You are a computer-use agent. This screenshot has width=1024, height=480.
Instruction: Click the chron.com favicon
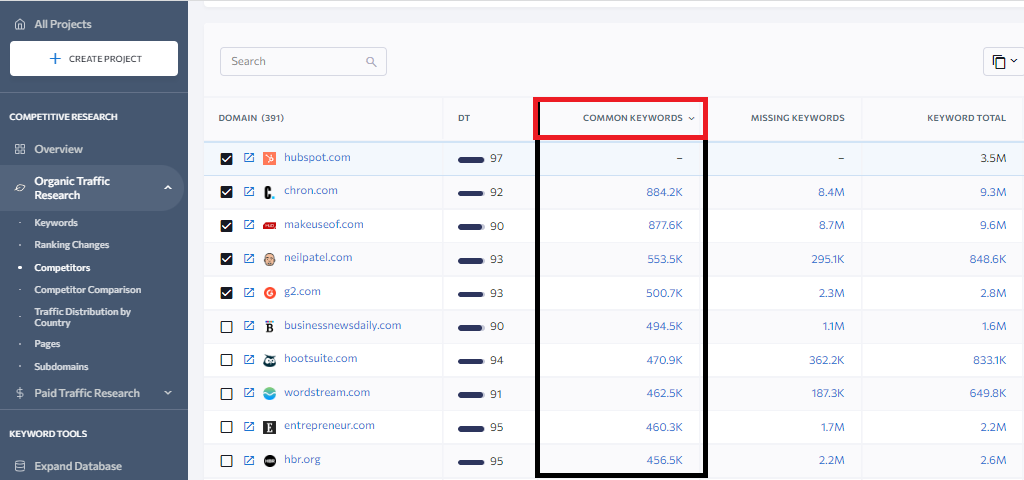coord(270,192)
